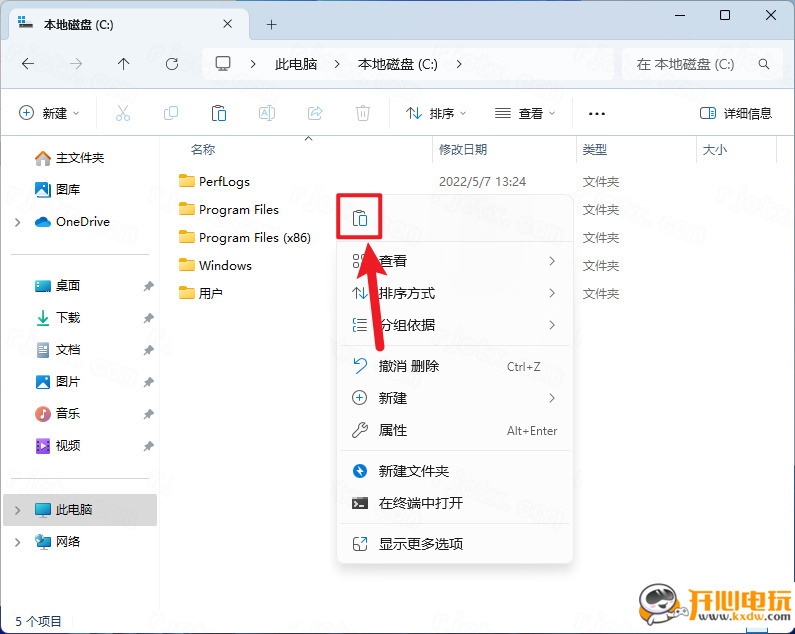
Task: Click chevron after 此电脑 in address bar
Action: coord(337,64)
